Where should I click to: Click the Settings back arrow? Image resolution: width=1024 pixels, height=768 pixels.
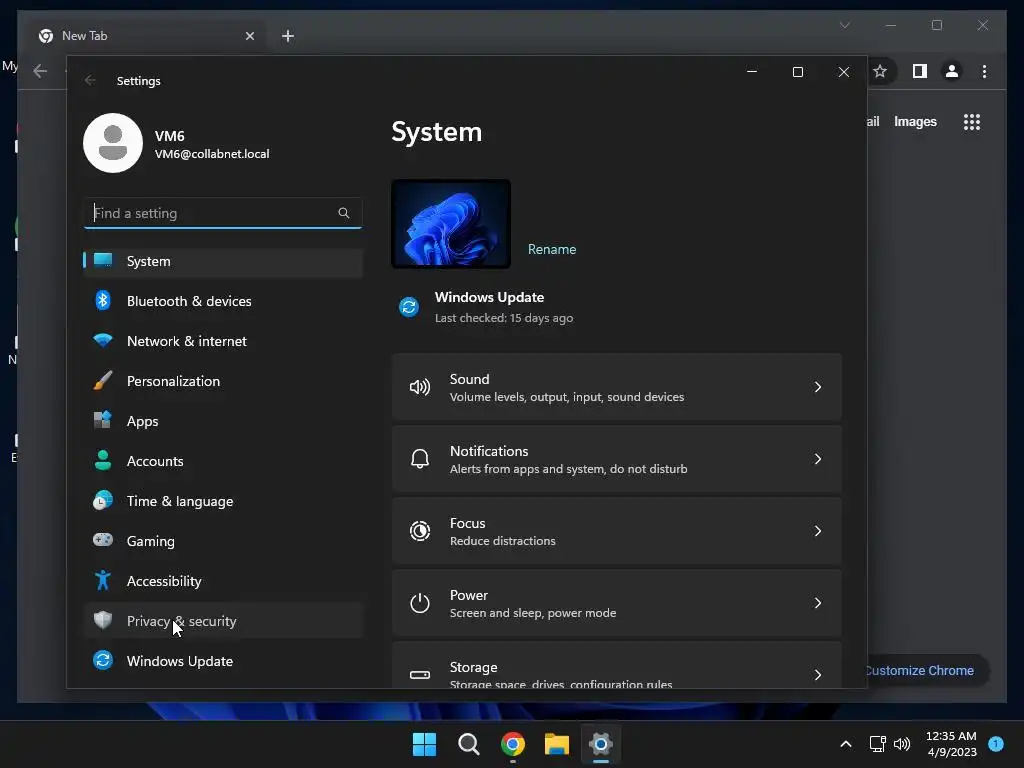90,80
